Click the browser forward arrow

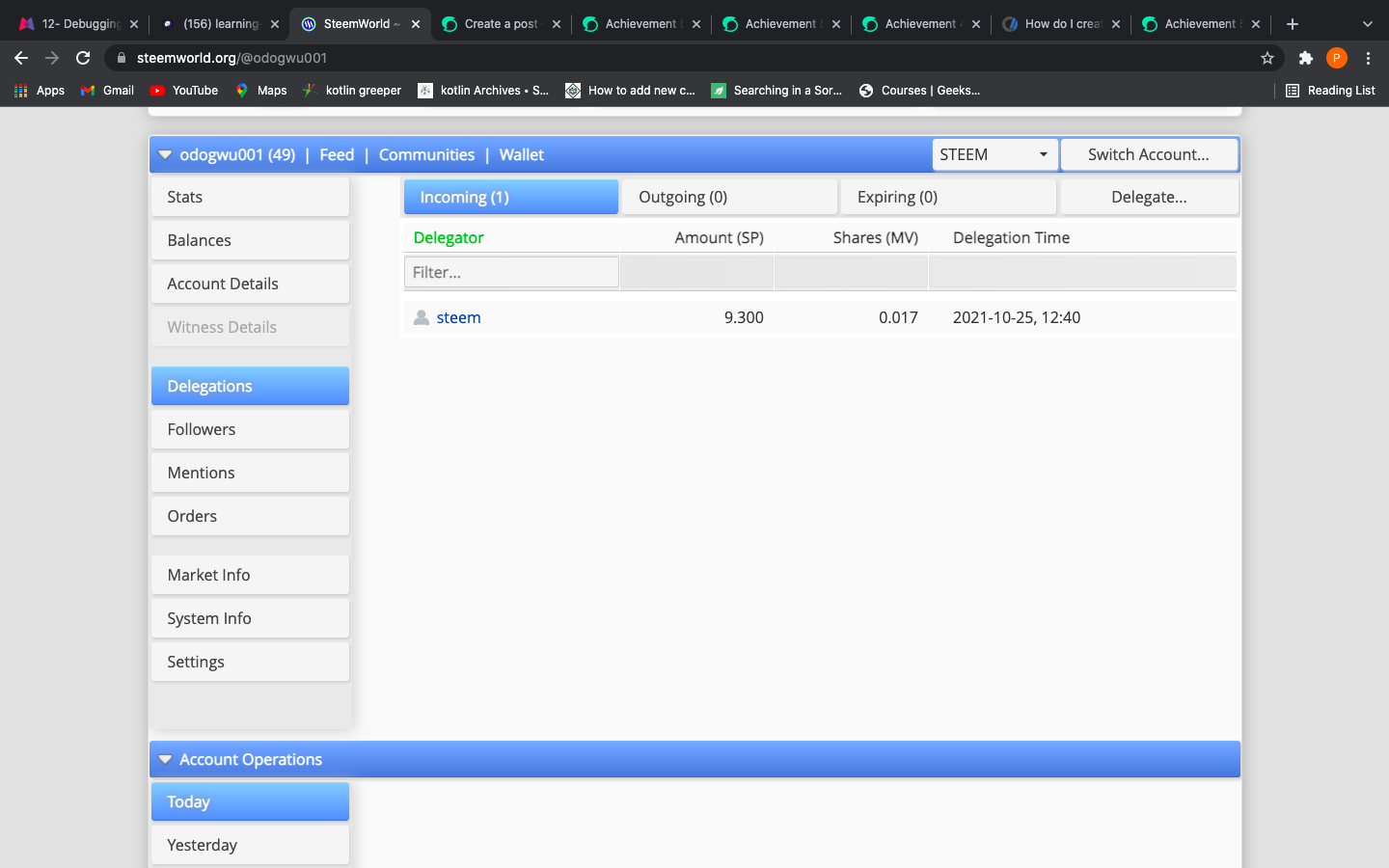click(x=52, y=58)
